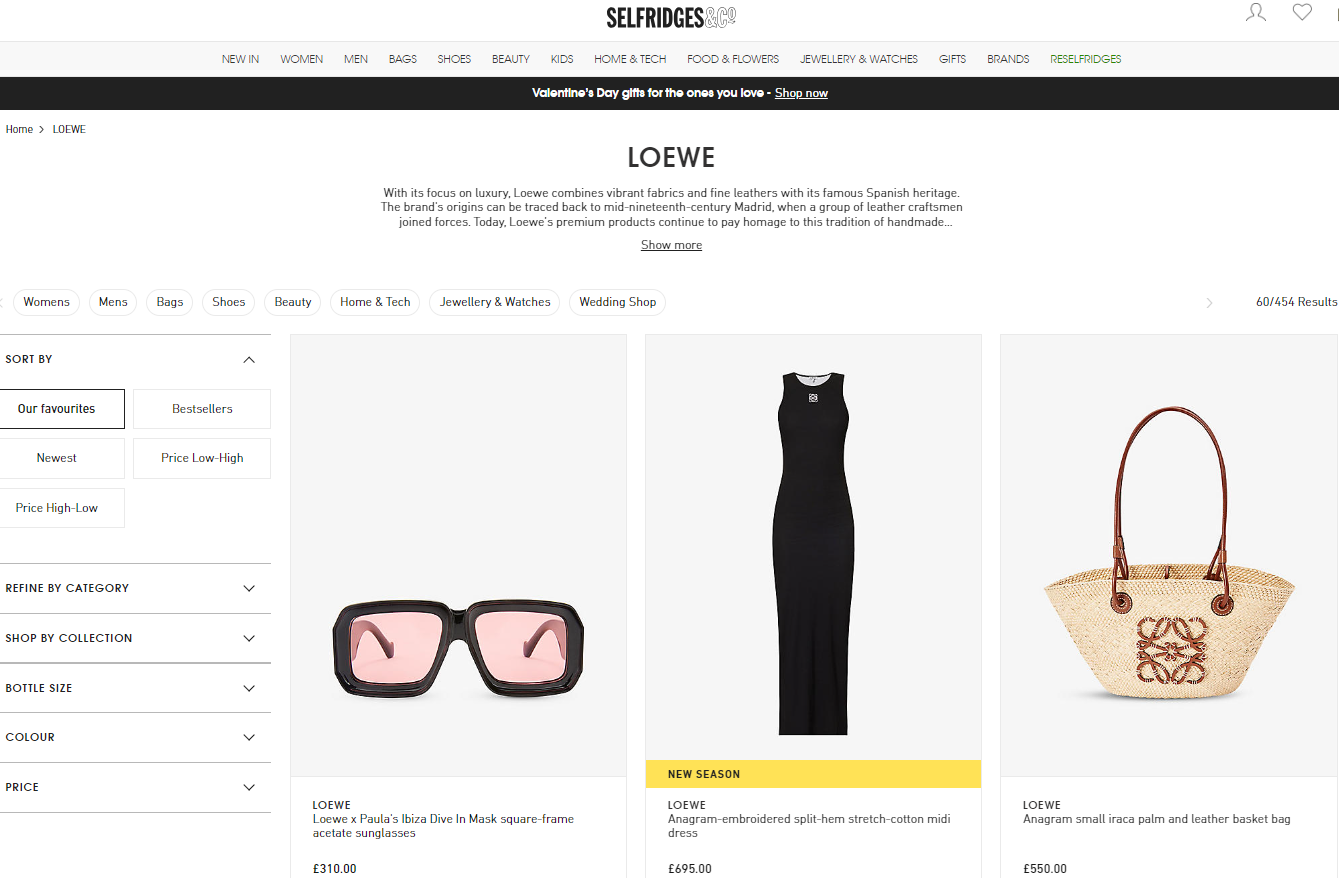Viewport: 1339px width, 878px height.
Task: Sort by Price Low-High
Action: [x=202, y=458]
